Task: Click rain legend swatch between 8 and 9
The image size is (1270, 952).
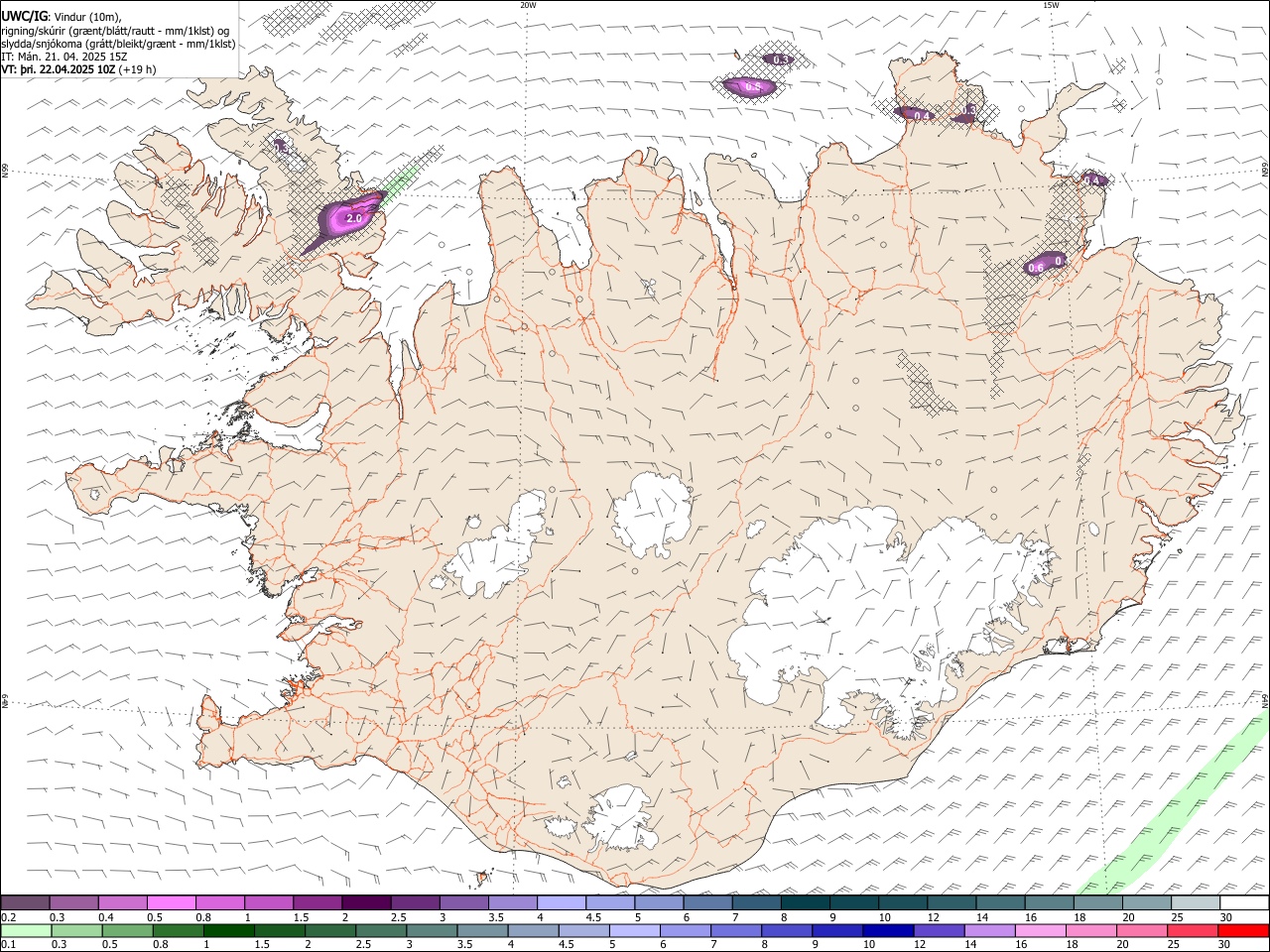Action: pyautogui.click(x=786, y=930)
